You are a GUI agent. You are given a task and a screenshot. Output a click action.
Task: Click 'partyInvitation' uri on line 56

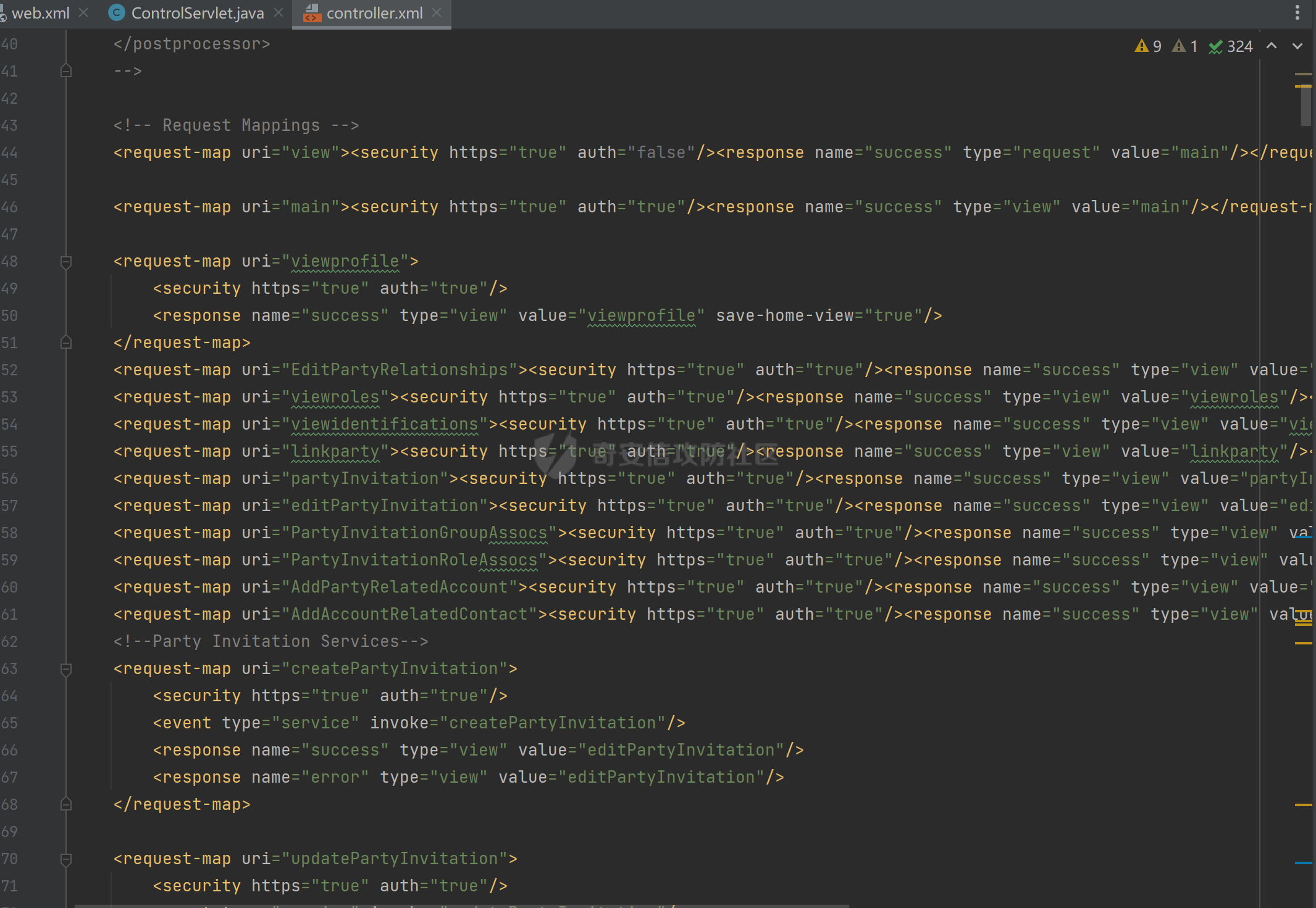click(365, 478)
